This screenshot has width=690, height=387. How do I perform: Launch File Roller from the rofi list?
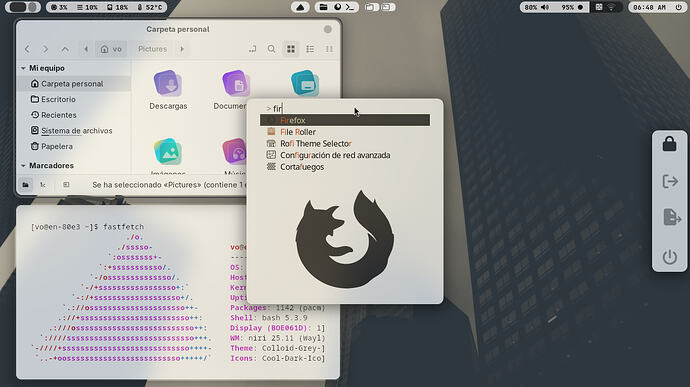pyautogui.click(x=345, y=132)
